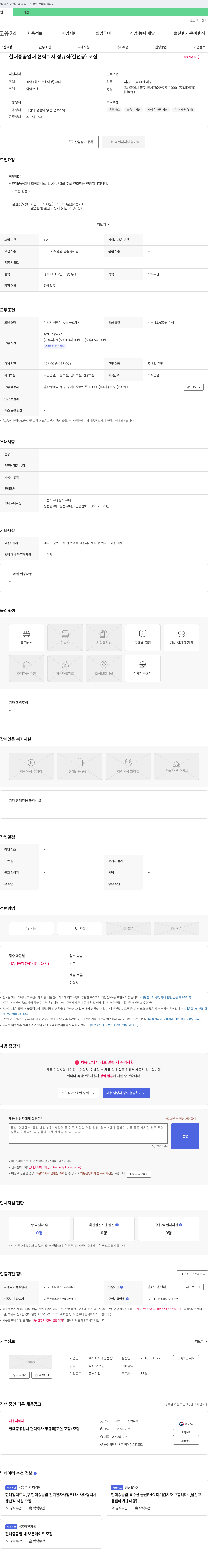
Task: Toggle 관심정보 등록 heart button
Action: (x=81, y=142)
